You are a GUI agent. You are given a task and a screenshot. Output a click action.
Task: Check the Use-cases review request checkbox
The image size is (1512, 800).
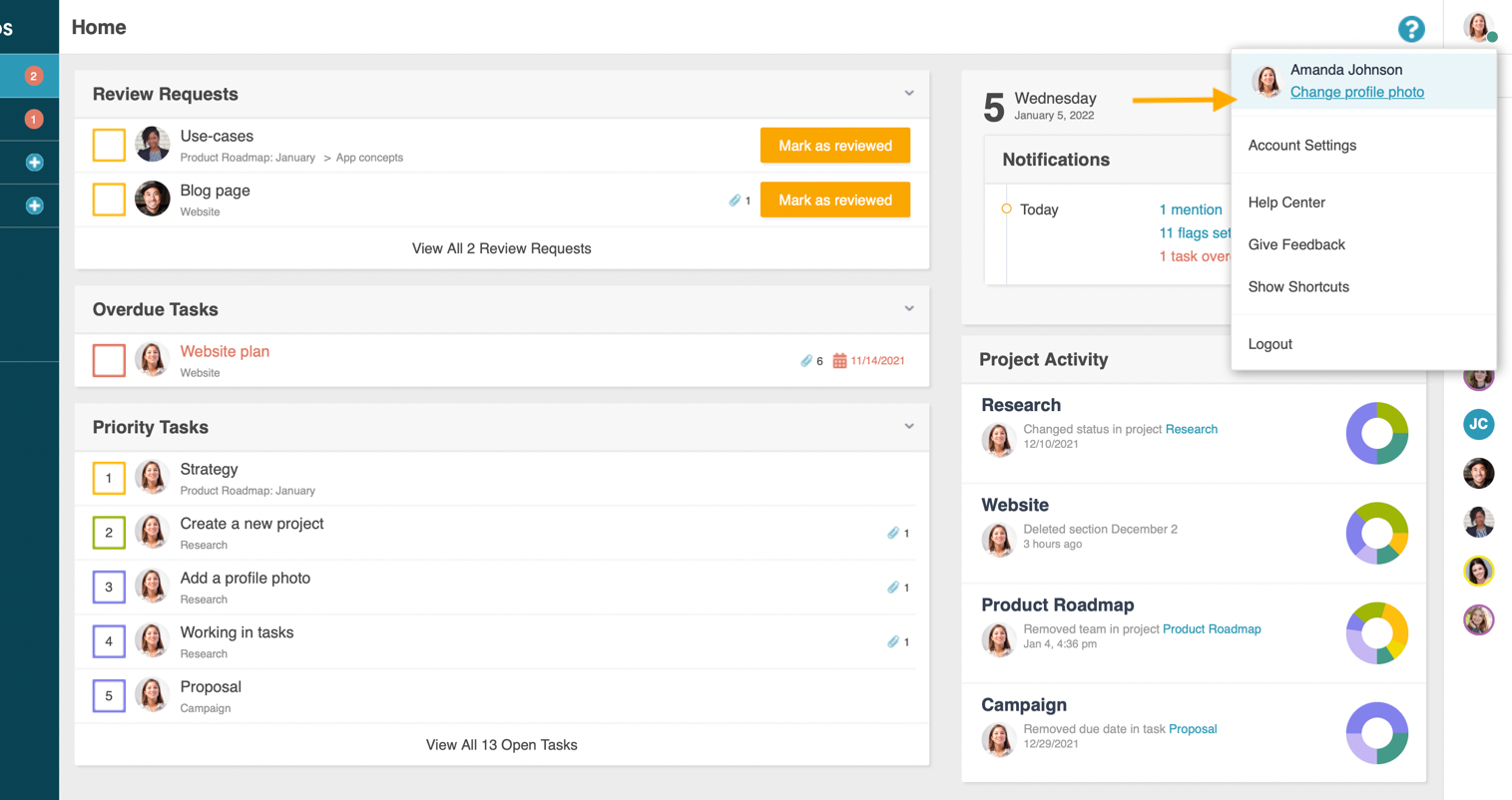coord(109,146)
